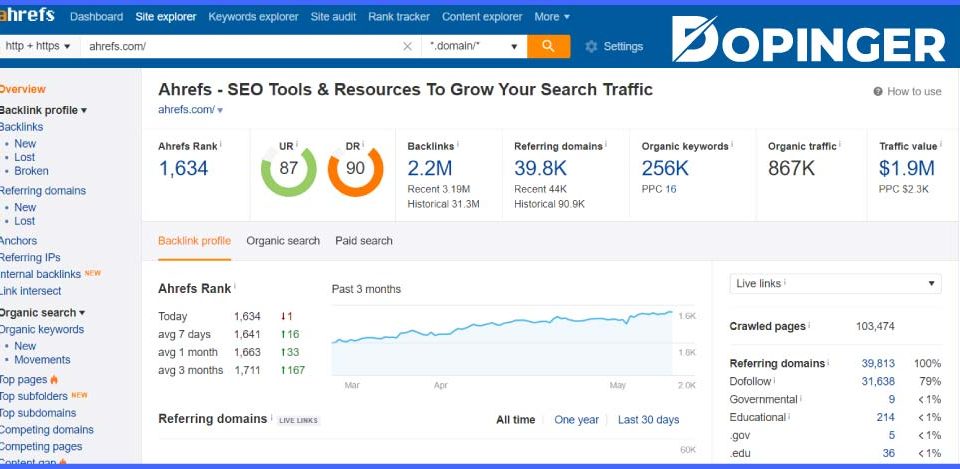
Task: Open Site audit in top navigation
Action: point(333,17)
